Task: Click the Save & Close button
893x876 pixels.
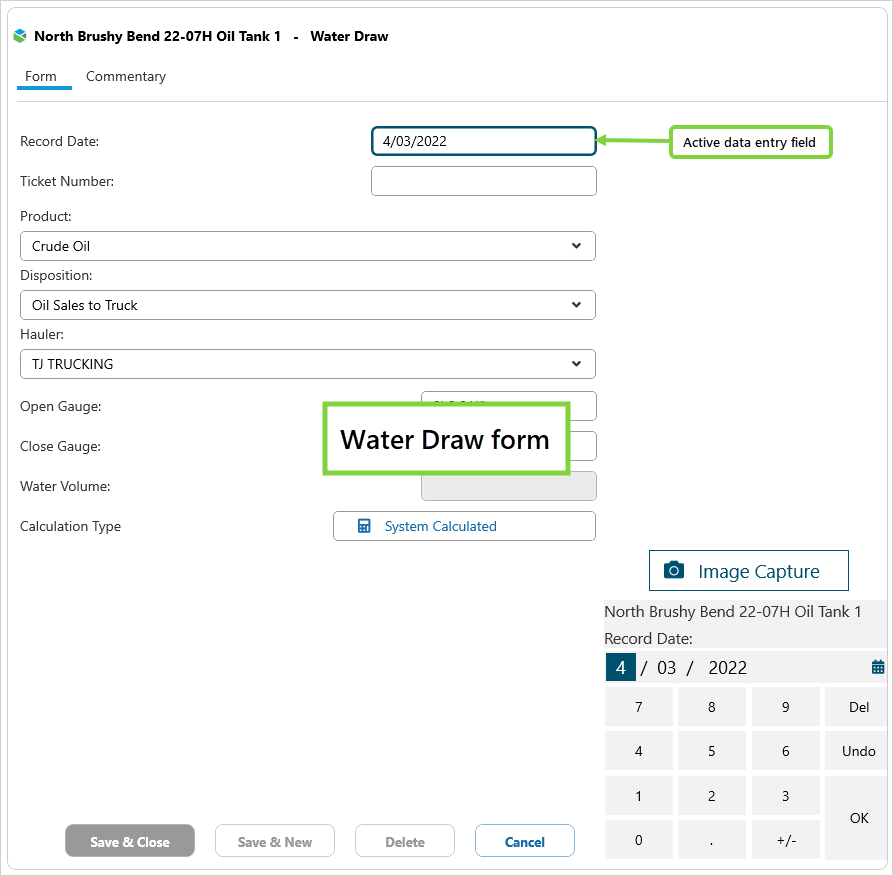Action: 130,842
